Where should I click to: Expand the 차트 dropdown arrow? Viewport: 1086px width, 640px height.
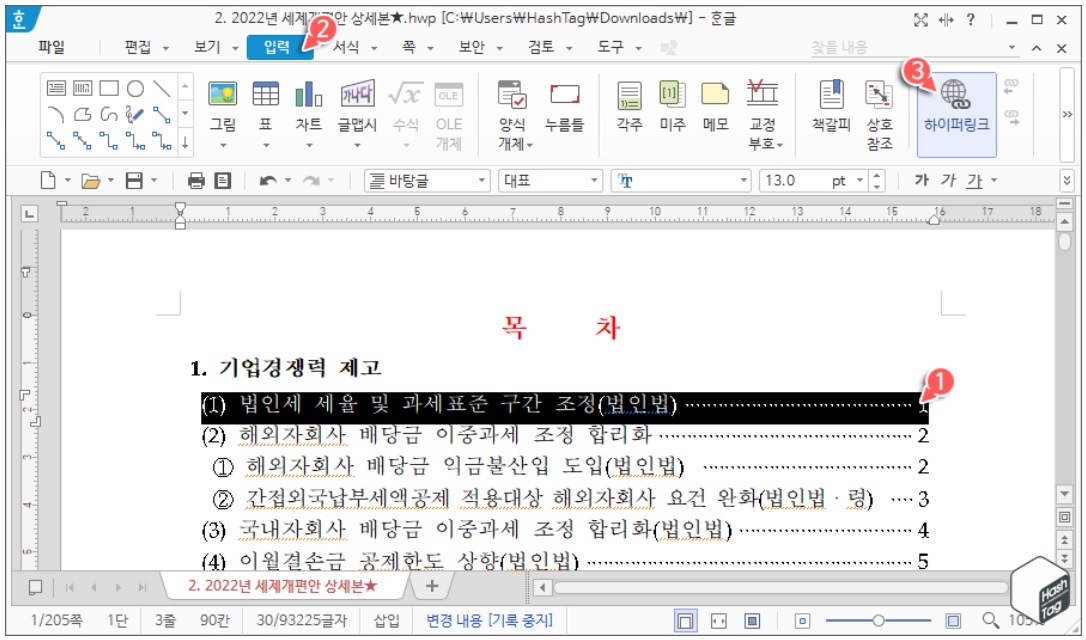309,146
